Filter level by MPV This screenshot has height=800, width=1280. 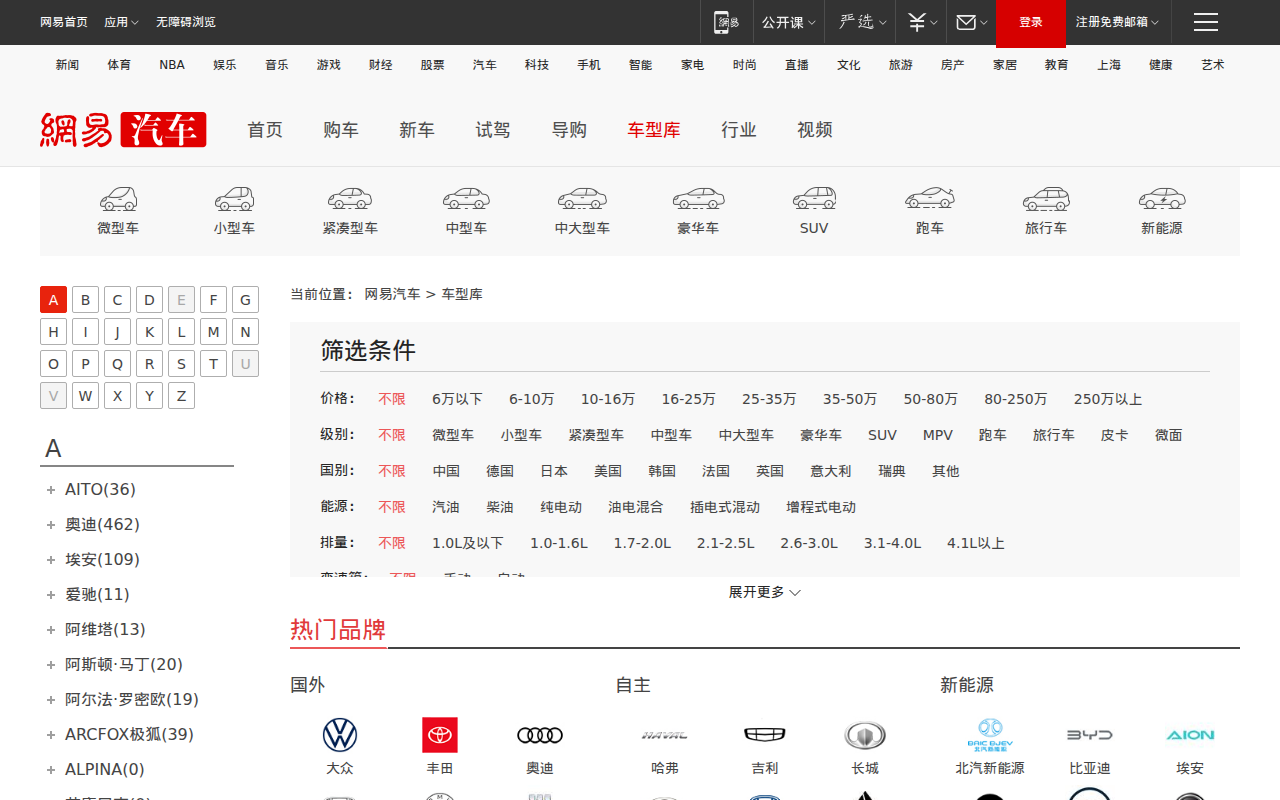pos(938,435)
